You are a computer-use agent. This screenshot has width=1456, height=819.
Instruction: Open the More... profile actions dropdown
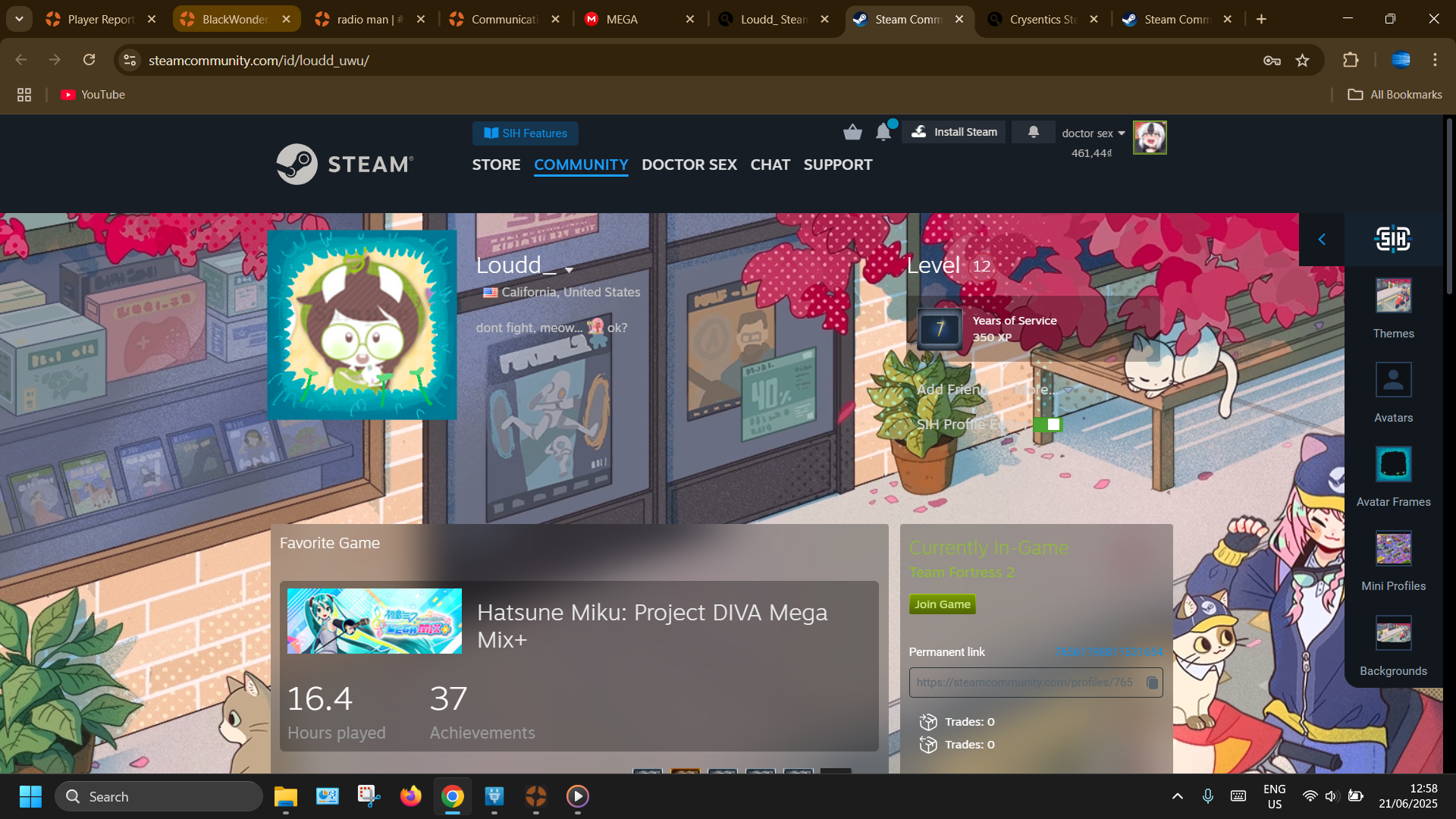coord(1044,389)
